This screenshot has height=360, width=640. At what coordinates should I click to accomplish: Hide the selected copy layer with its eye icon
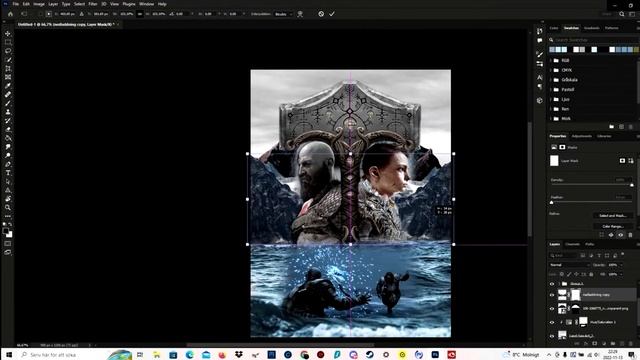[552, 295]
